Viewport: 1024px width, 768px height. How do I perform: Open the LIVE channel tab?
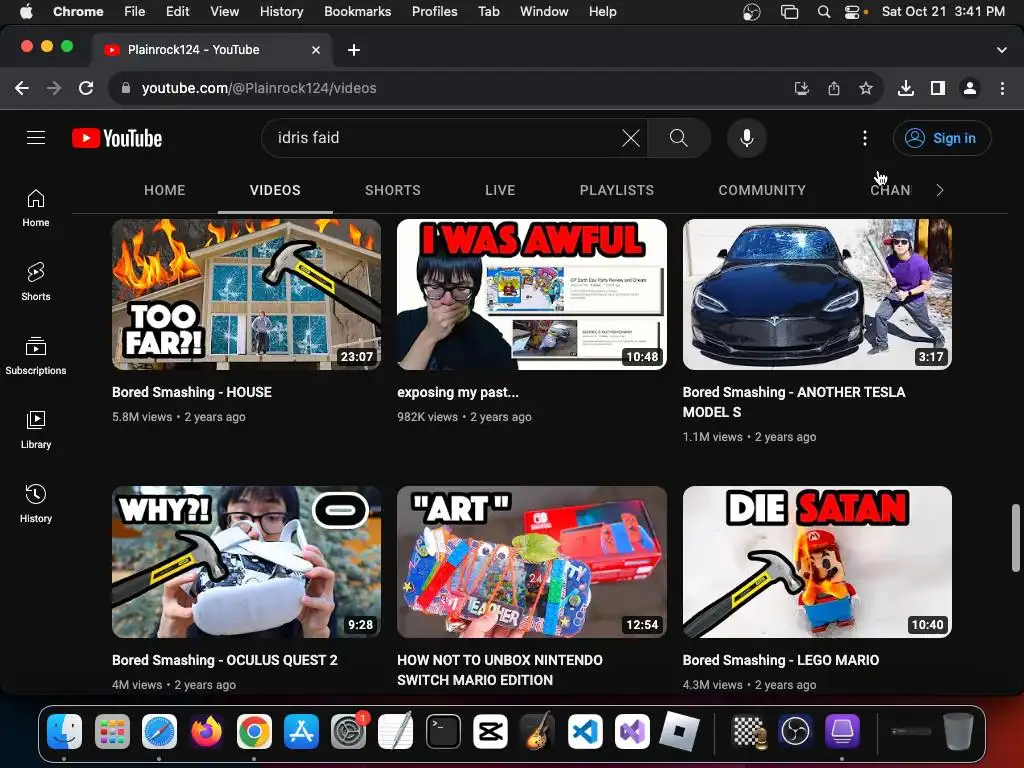500,190
